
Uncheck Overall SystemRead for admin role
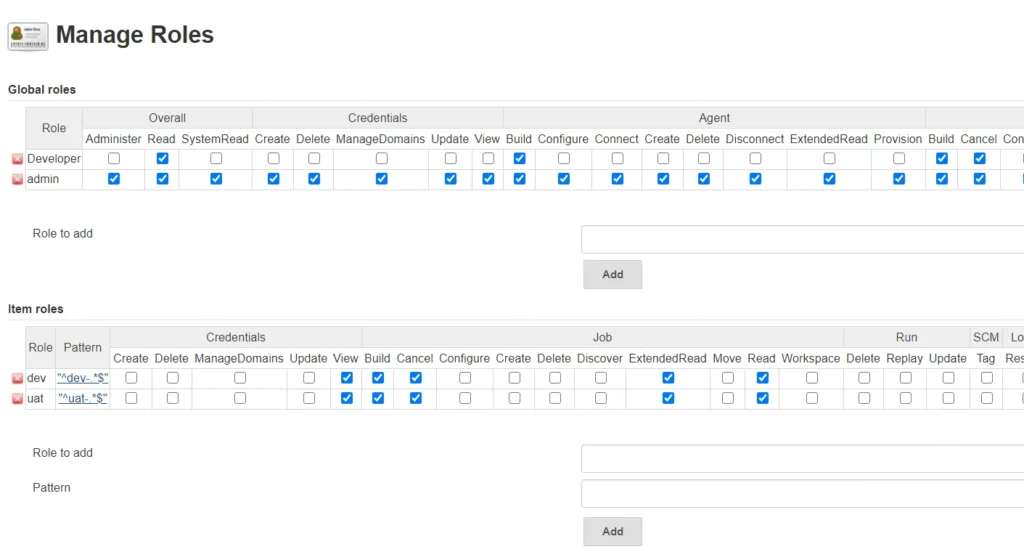tap(216, 178)
